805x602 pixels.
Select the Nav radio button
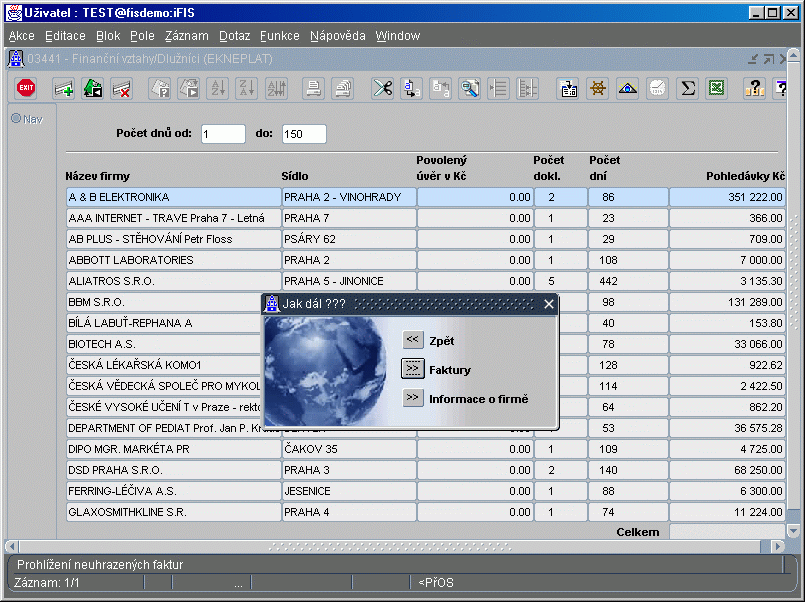pos(16,119)
